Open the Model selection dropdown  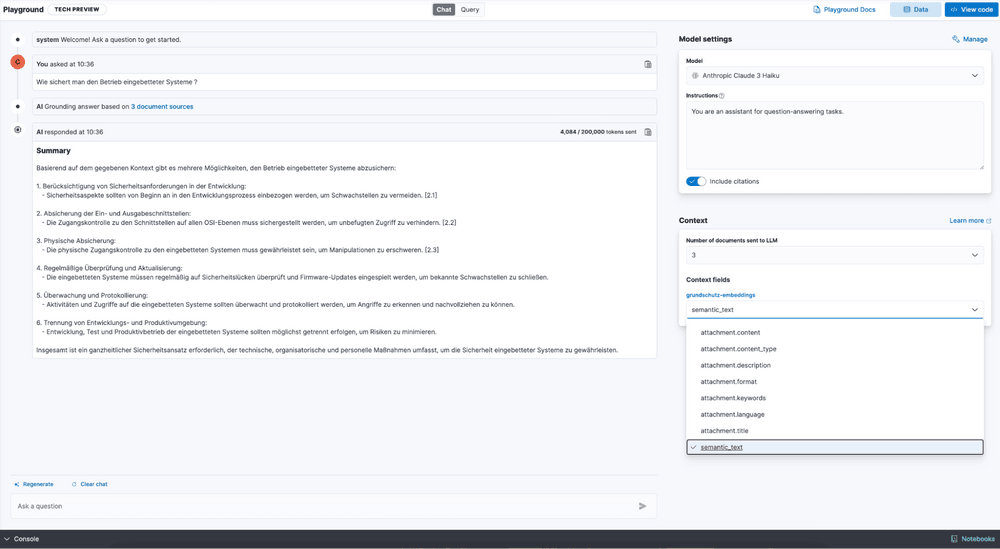pos(835,75)
